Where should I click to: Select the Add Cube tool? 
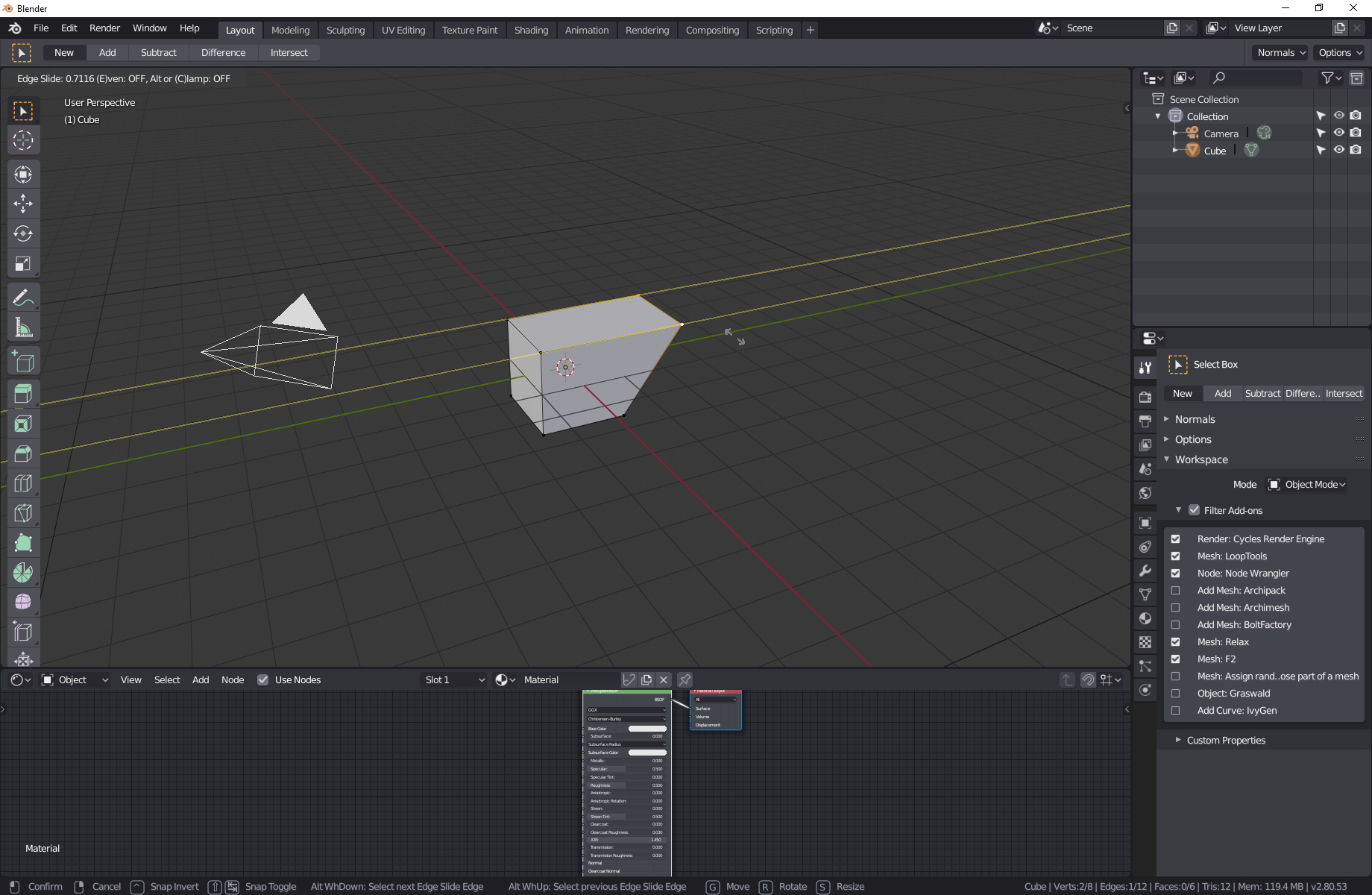coord(23,362)
